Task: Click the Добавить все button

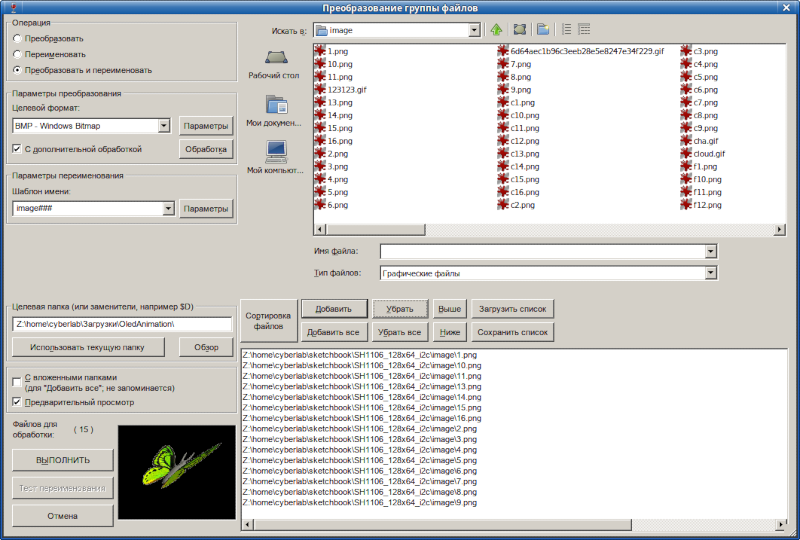Action: (333, 332)
